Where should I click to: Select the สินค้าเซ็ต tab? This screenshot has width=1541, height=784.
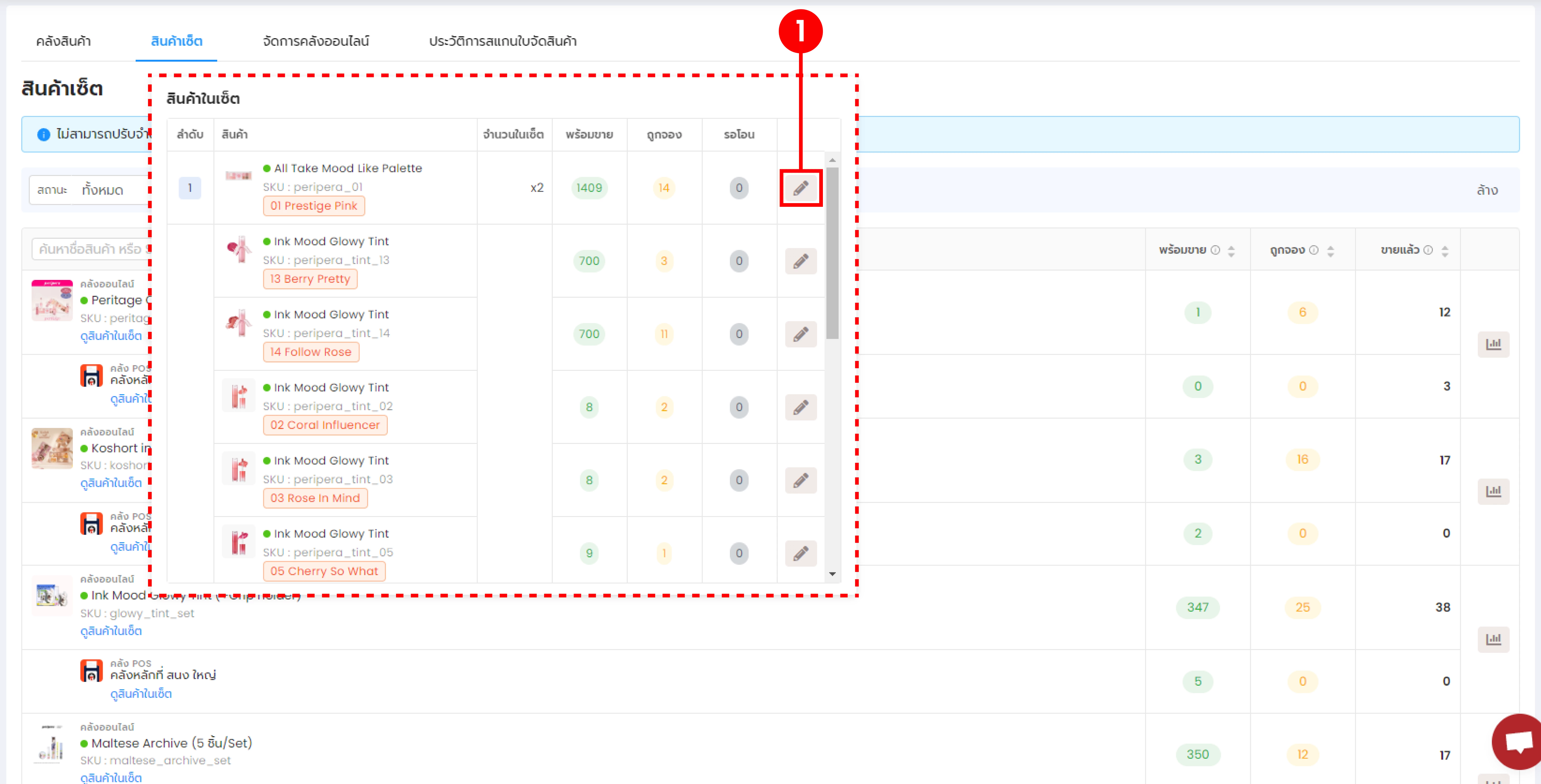pos(177,41)
